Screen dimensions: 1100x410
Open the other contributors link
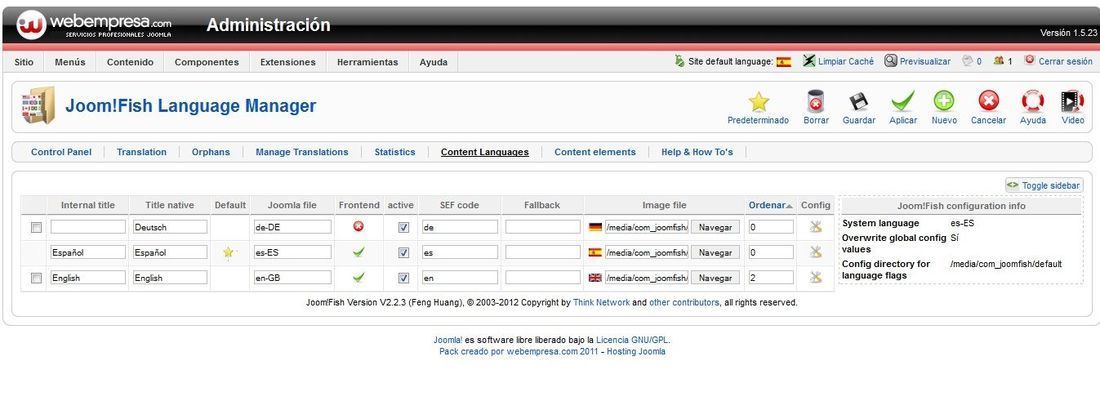(684, 303)
